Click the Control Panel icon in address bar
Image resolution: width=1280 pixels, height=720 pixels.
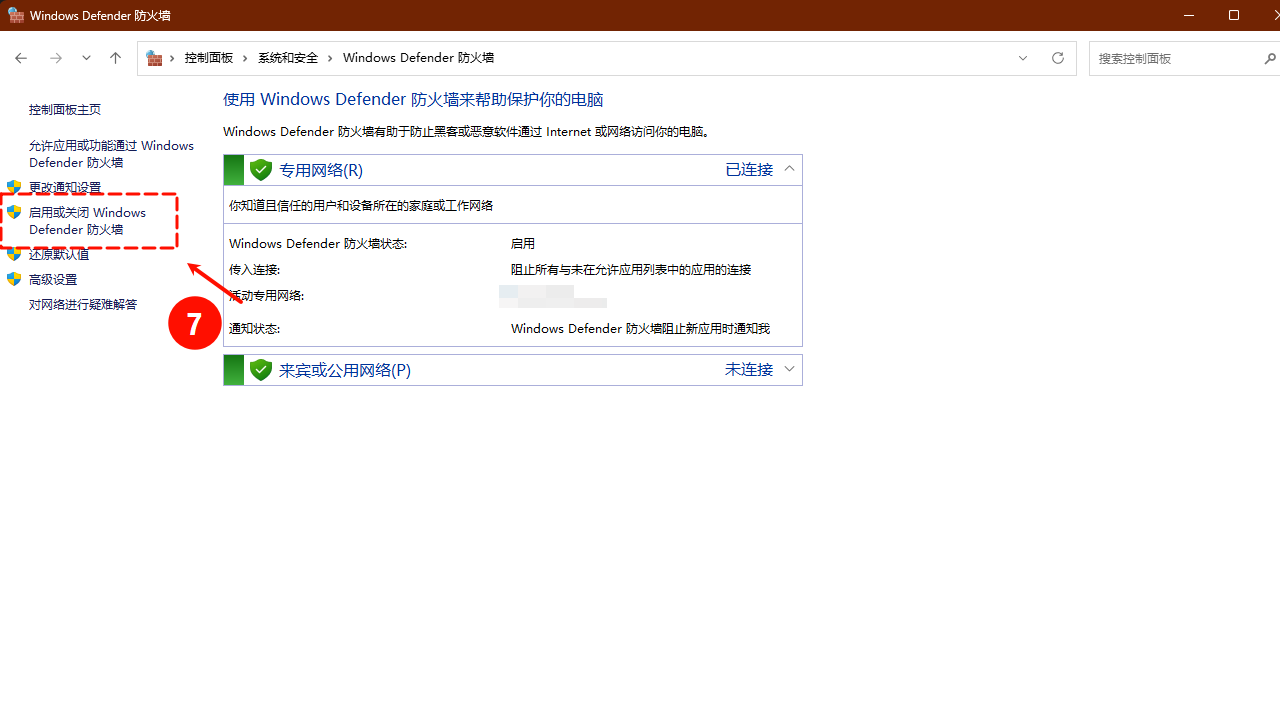point(154,58)
